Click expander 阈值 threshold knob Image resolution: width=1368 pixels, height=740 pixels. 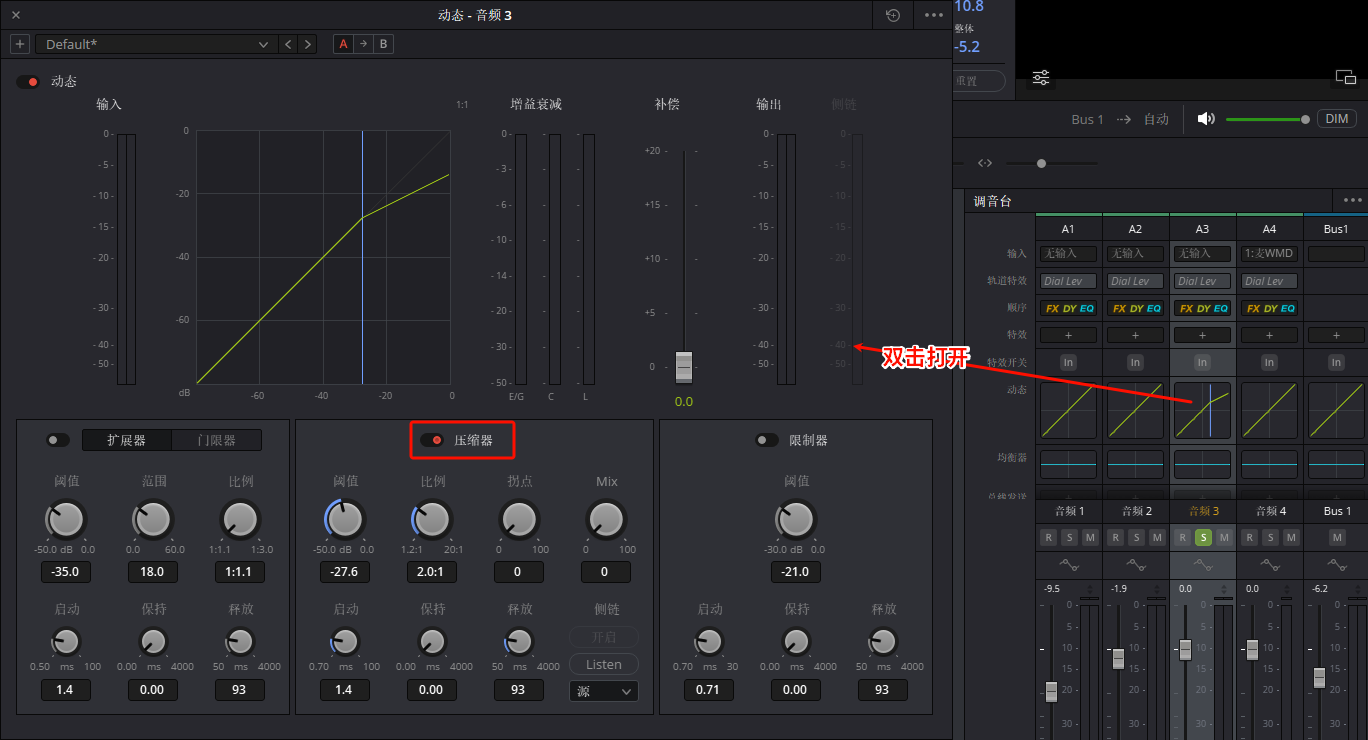pyautogui.click(x=66, y=520)
